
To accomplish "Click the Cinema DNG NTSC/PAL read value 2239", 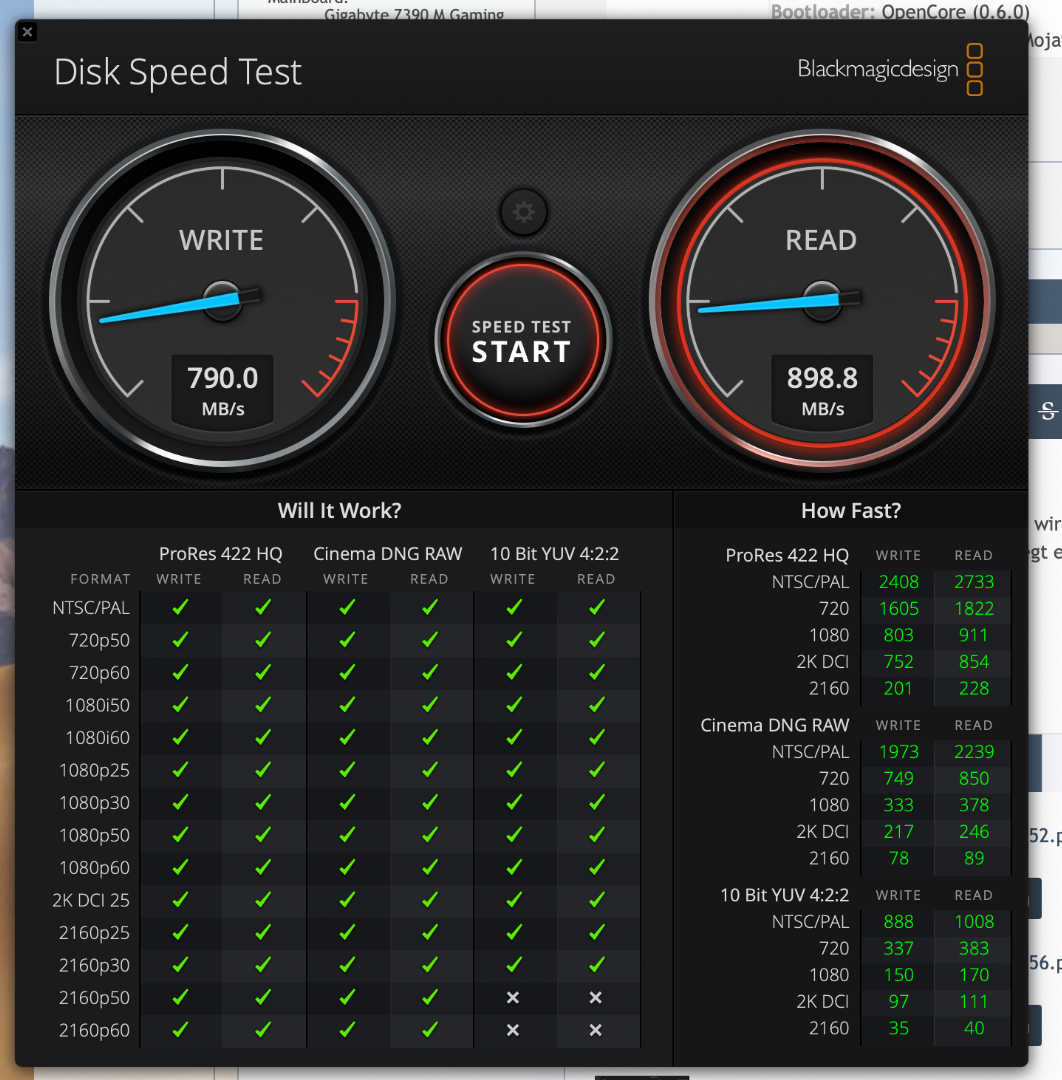I will tap(974, 752).
